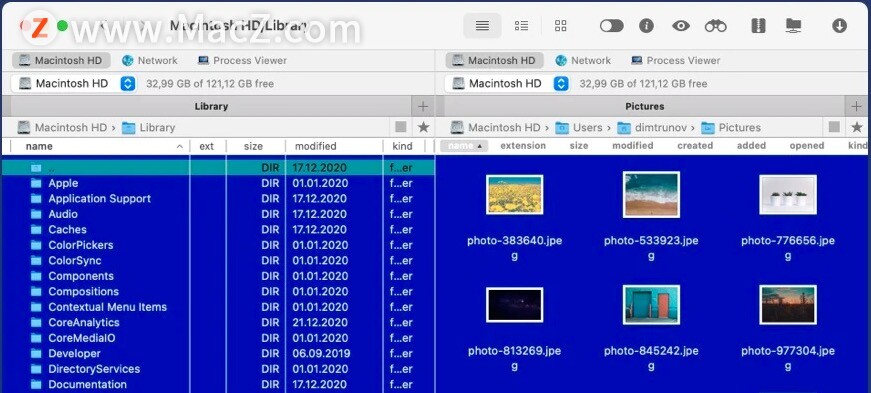Viewport: 871px width, 393px height.
Task: Click the right pane gray square button
Action: (x=834, y=127)
